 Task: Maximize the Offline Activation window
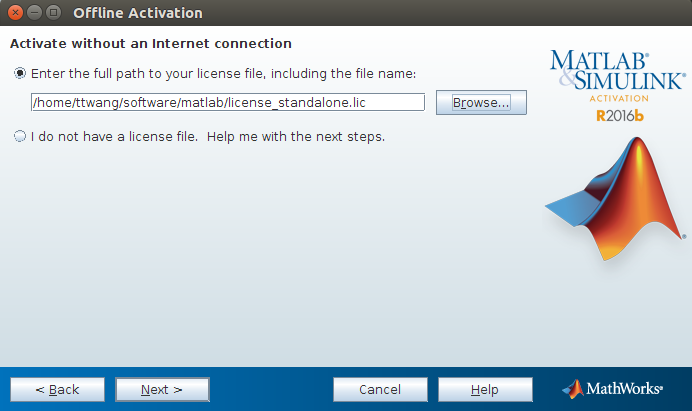(x=53, y=12)
